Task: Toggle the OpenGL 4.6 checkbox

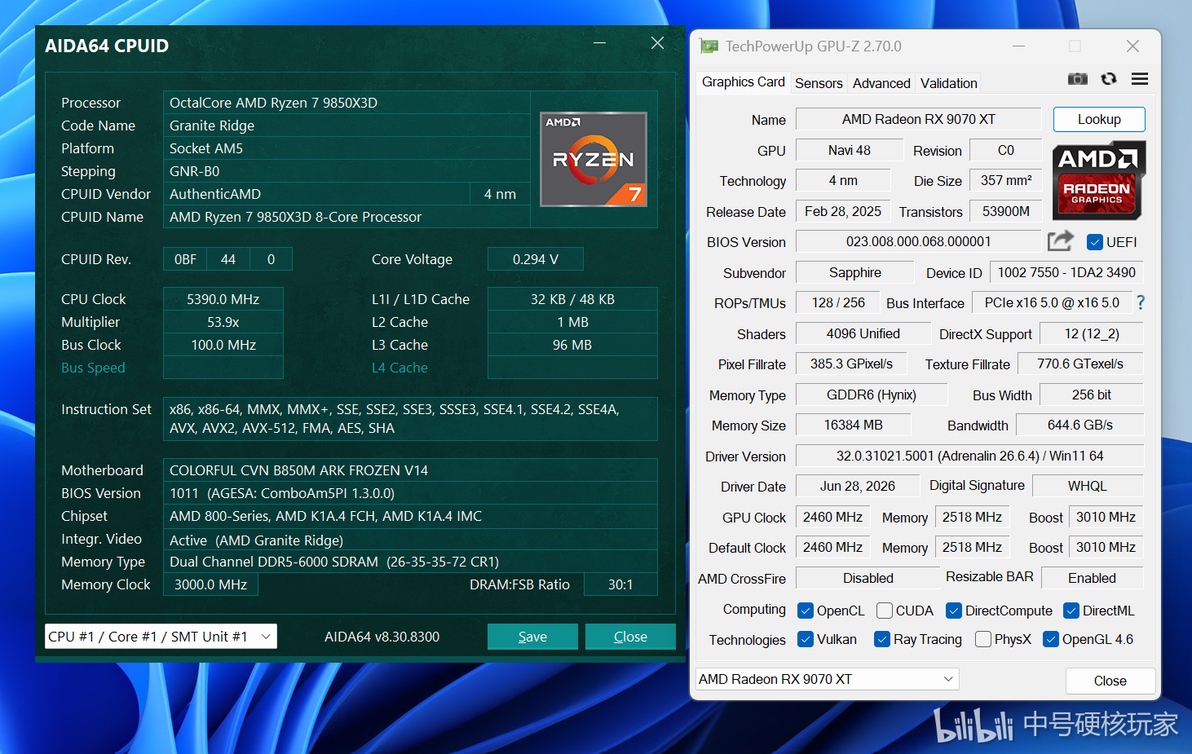Action: tap(1051, 639)
